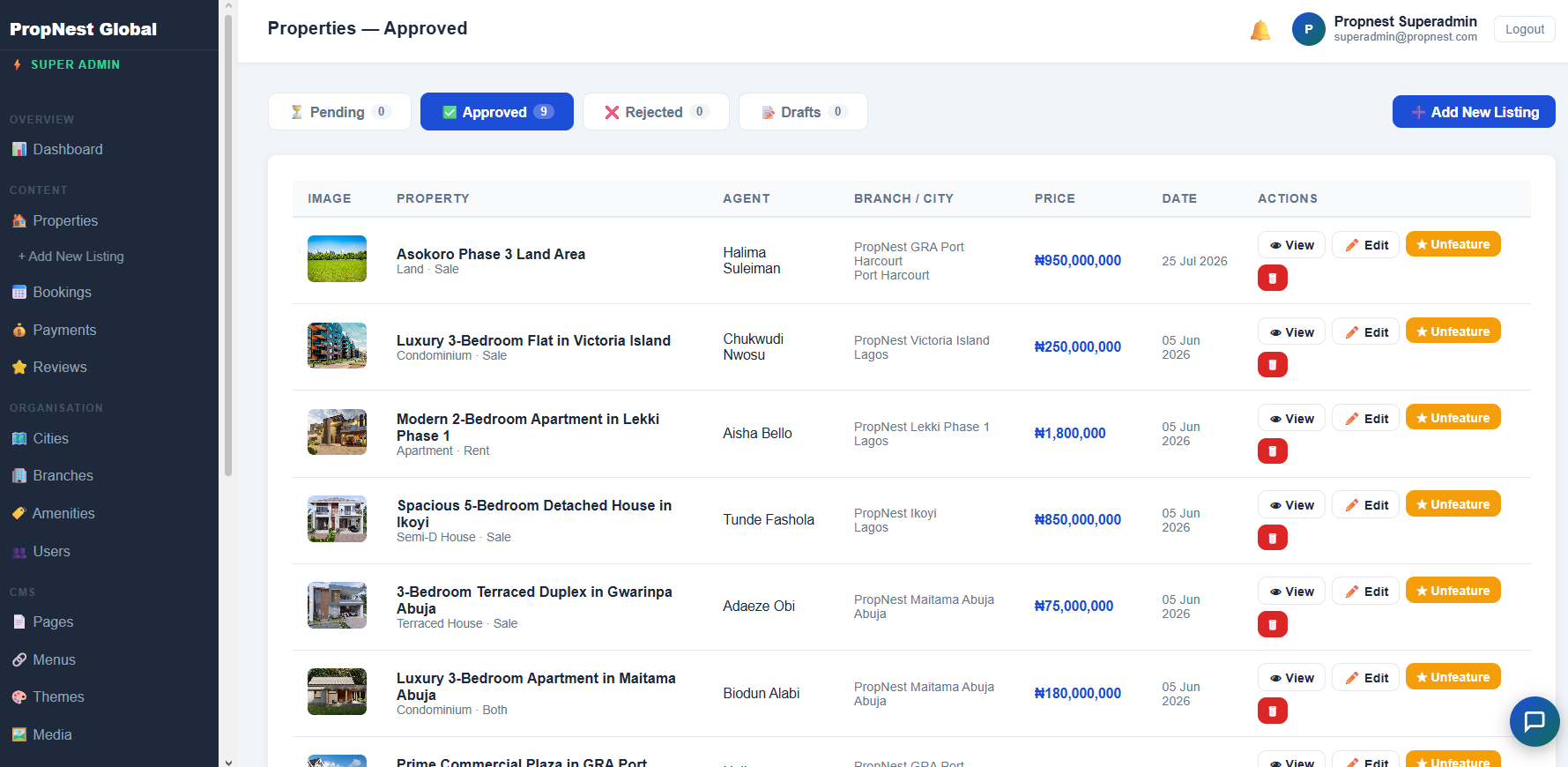The width and height of the screenshot is (1568, 767).
Task: Edit the Spacious 5-Bedroom Detached House in Ikoyi
Action: (x=1365, y=505)
